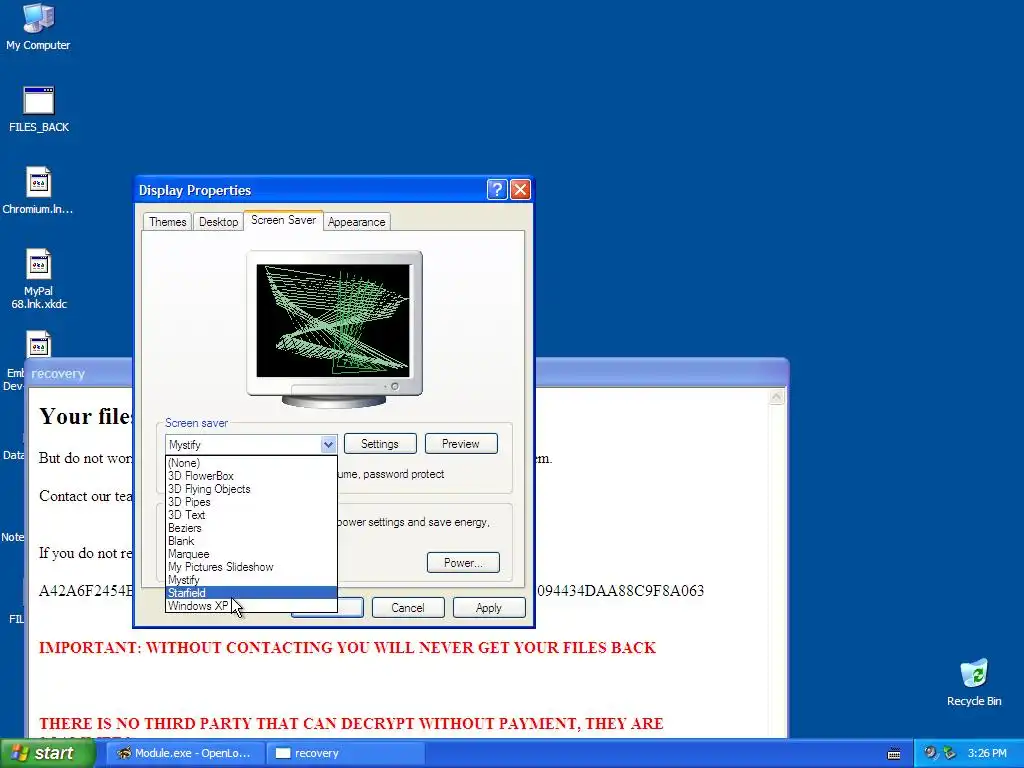1024x768 pixels.
Task: Select the MyPal 68.lnk.xkdc file icon
Action: tap(39, 279)
